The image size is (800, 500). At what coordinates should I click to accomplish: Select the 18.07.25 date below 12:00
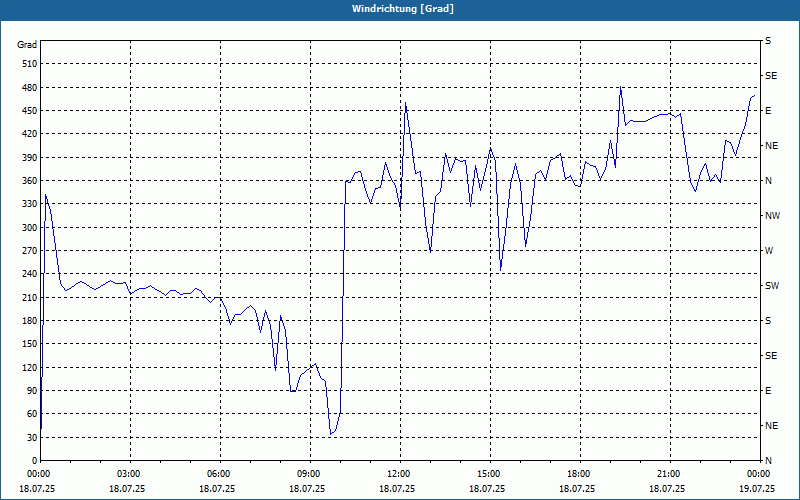[397, 488]
